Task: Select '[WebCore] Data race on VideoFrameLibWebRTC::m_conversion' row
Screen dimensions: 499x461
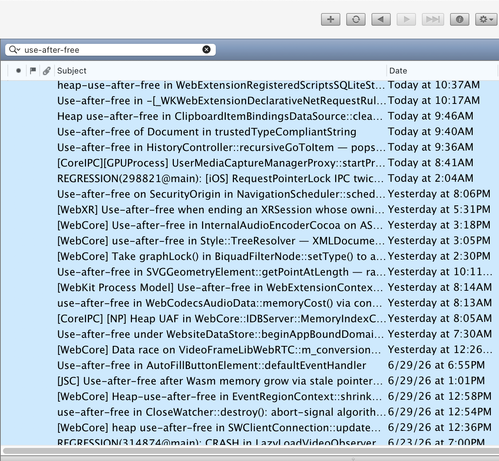Action: (249, 349)
